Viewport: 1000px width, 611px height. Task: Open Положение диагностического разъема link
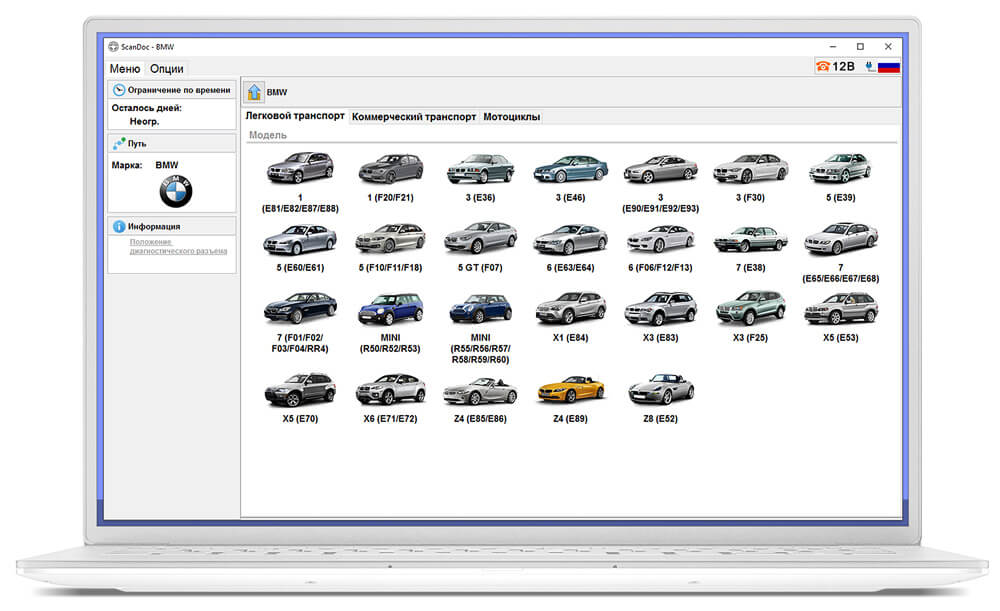tap(178, 246)
